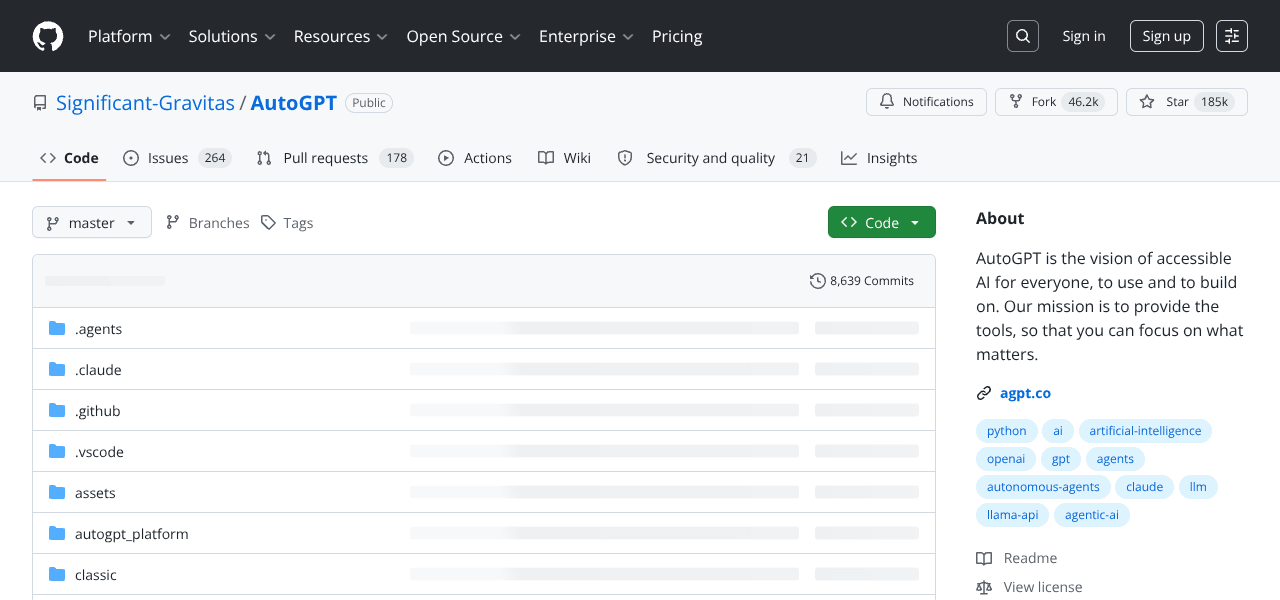Open the master branch selector

coord(92,222)
